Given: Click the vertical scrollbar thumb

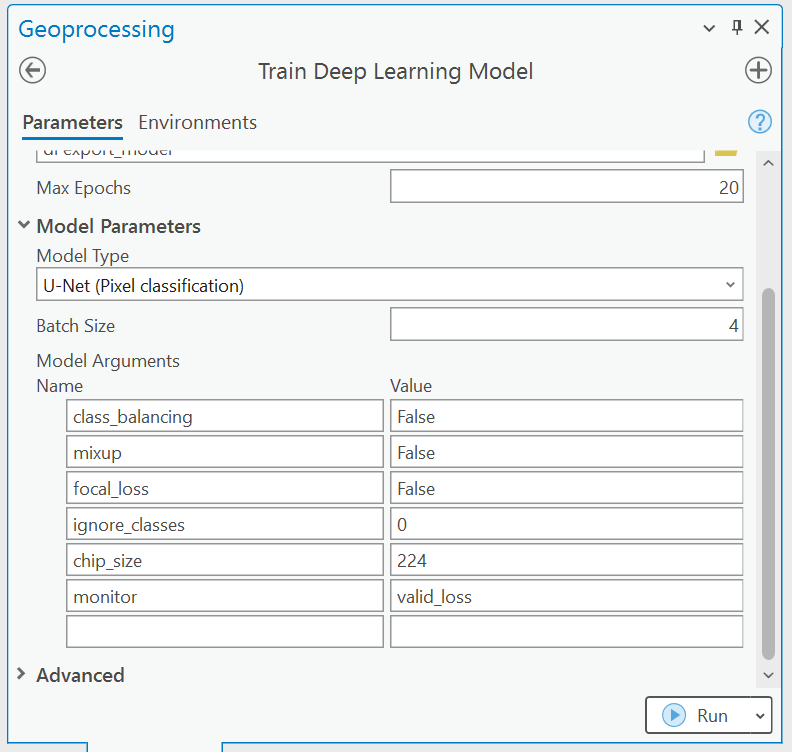Looking at the screenshot, I should pyautogui.click(x=768, y=470).
